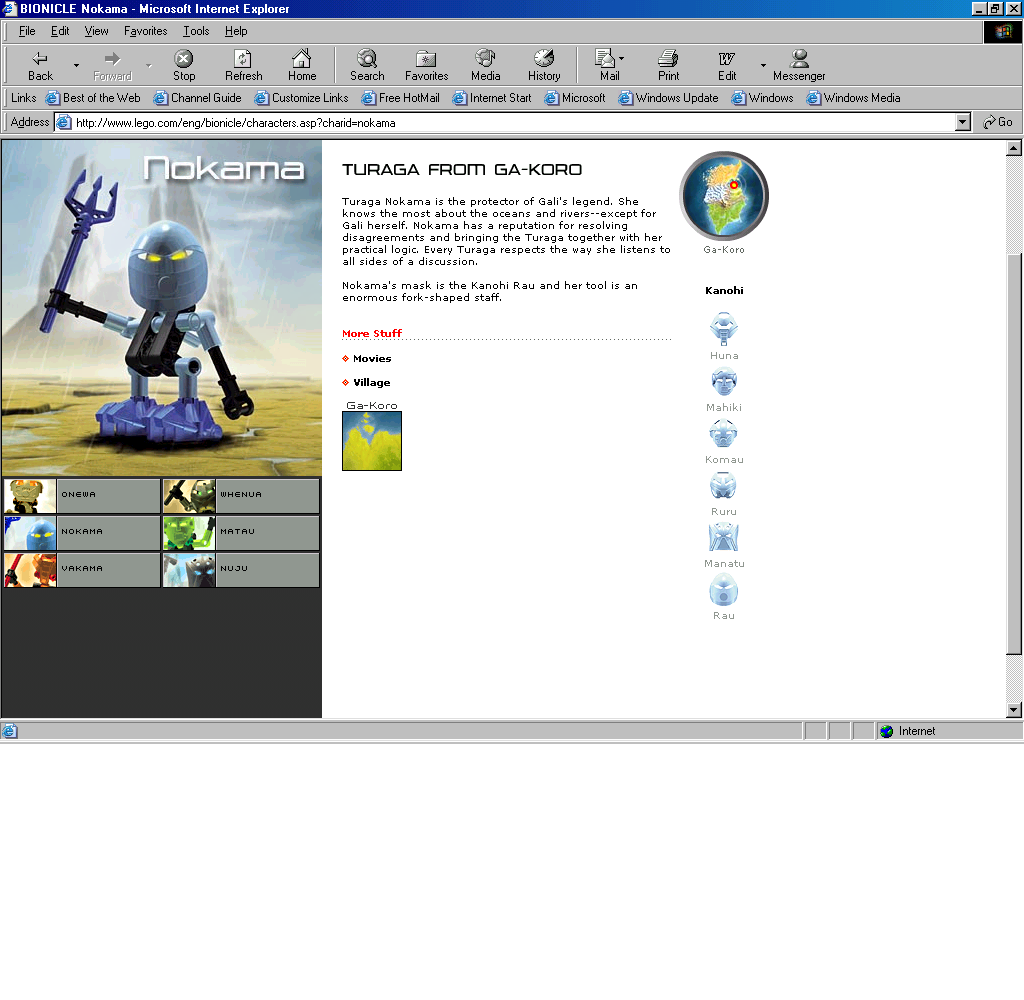Open the Edit menu
Viewport: 1024px width, 1000px height.
[60, 31]
